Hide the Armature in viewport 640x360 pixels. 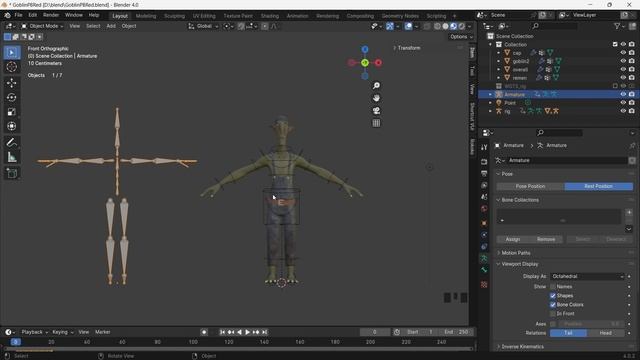click(x=623, y=94)
